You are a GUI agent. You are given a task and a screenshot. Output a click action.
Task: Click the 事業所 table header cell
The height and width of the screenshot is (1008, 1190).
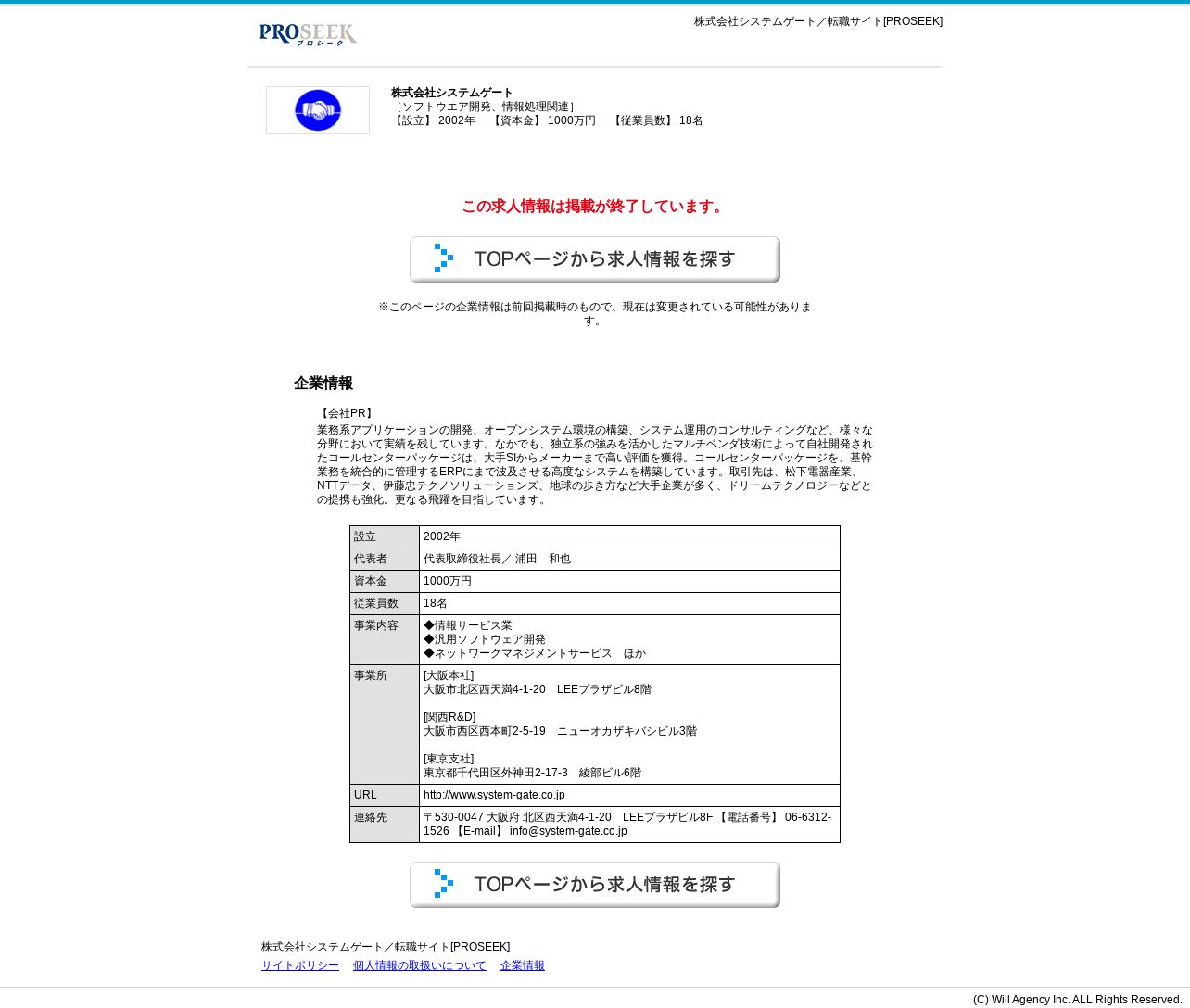click(x=385, y=724)
